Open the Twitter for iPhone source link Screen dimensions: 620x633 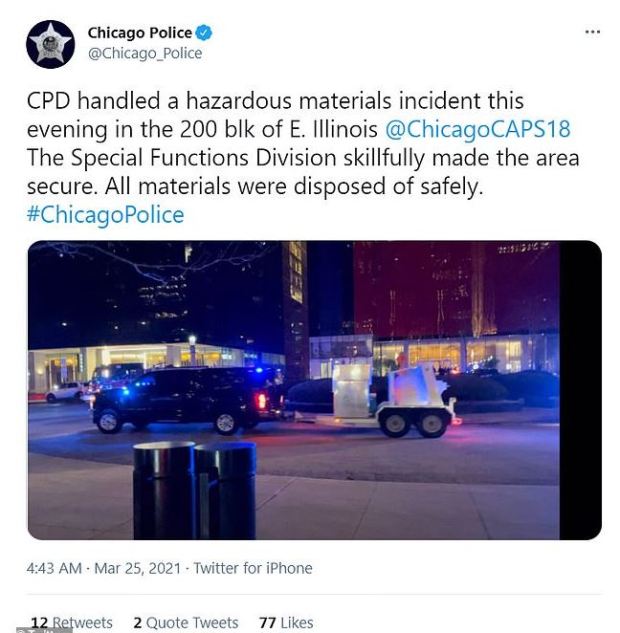[x=253, y=568]
